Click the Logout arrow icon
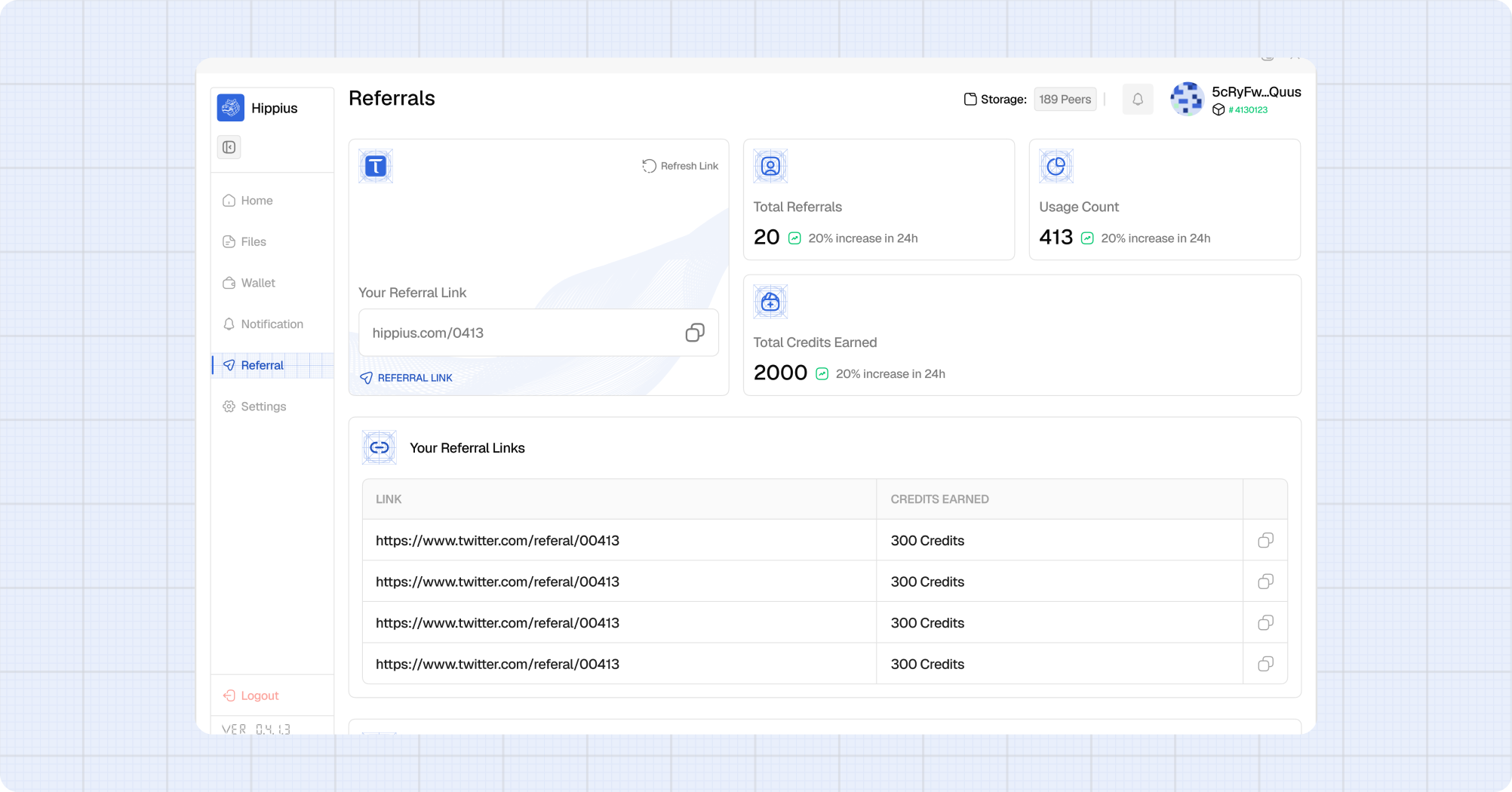Screen dimensions: 1512x792 229,695
